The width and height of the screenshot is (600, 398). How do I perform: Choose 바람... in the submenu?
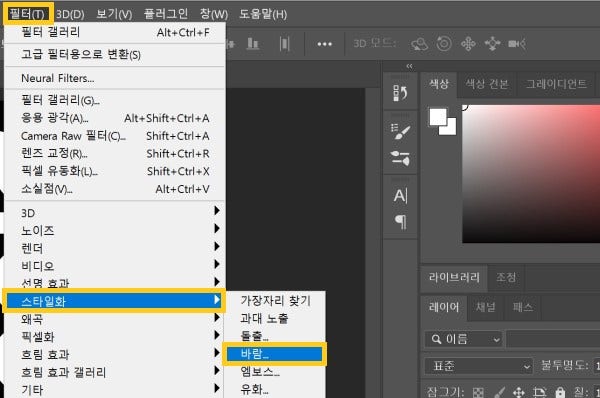click(x=274, y=354)
